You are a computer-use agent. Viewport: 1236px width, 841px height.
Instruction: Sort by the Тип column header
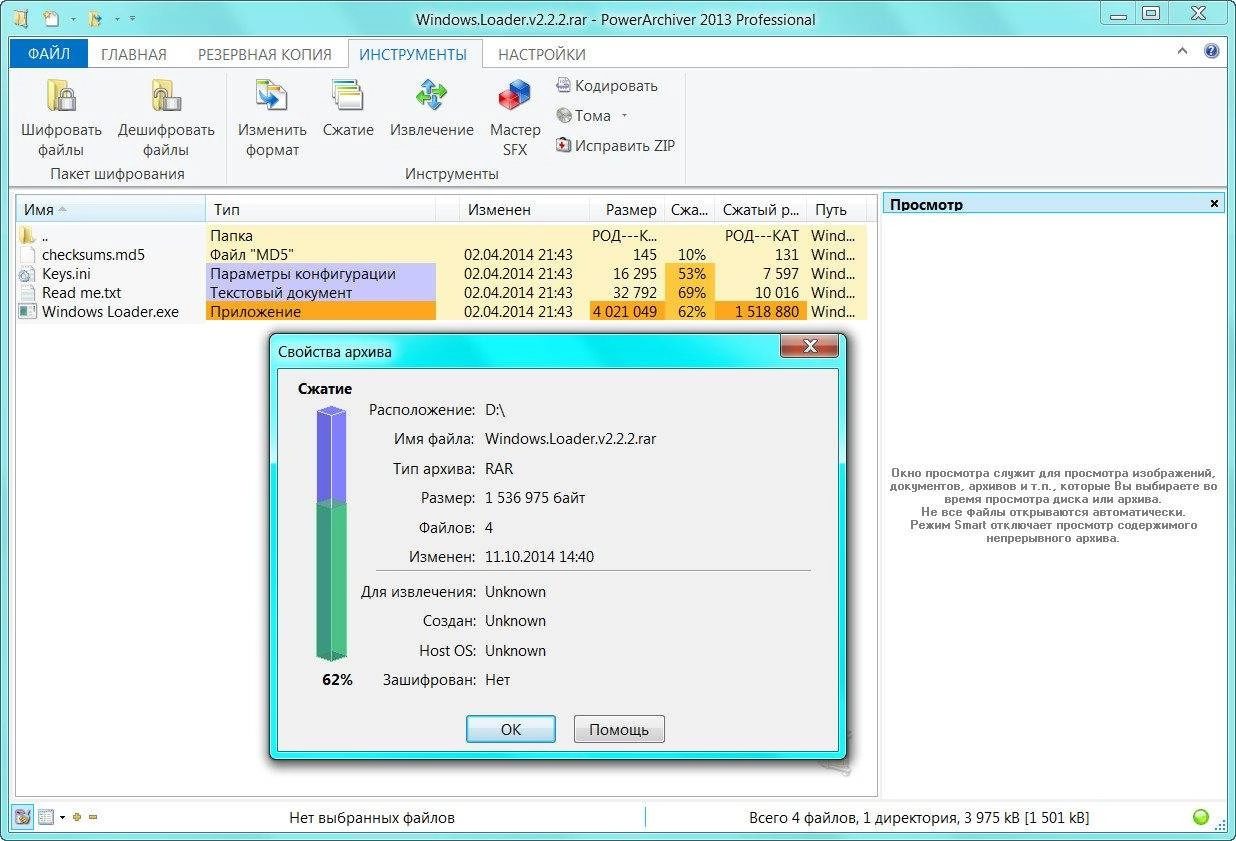[x=320, y=210]
